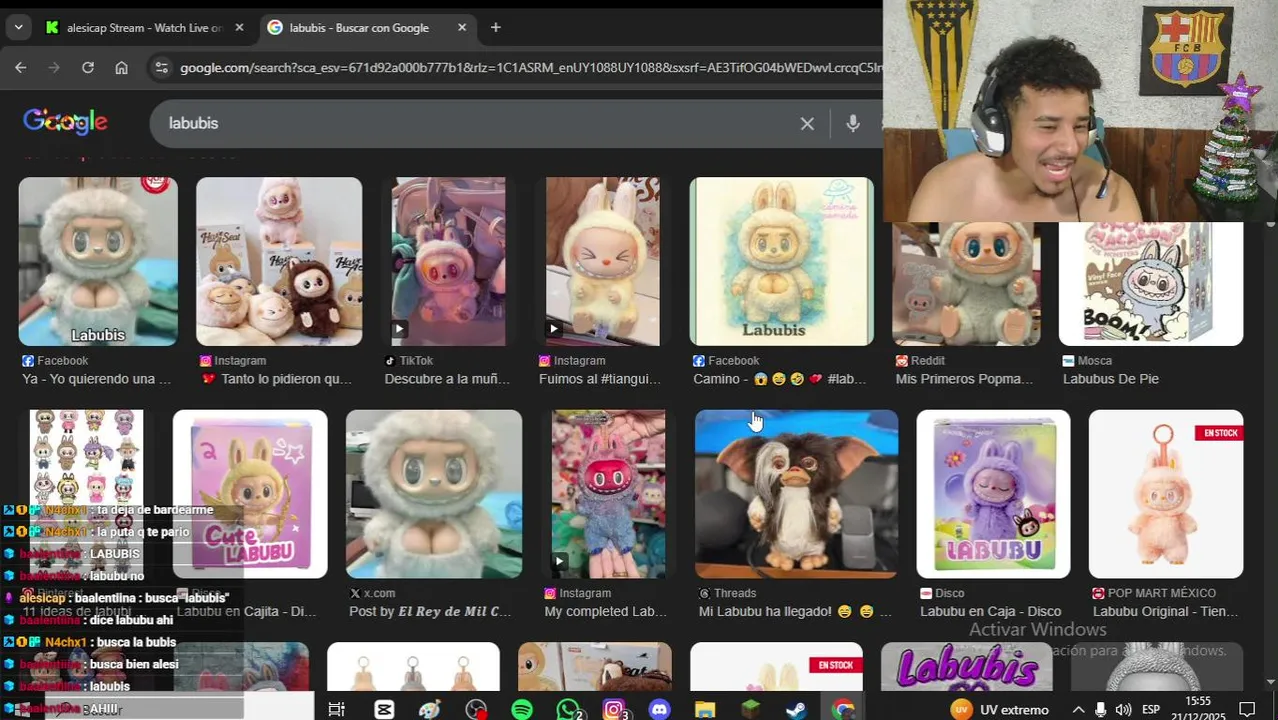
Task: Open WhatsApp from the taskbar
Action: click(x=568, y=709)
